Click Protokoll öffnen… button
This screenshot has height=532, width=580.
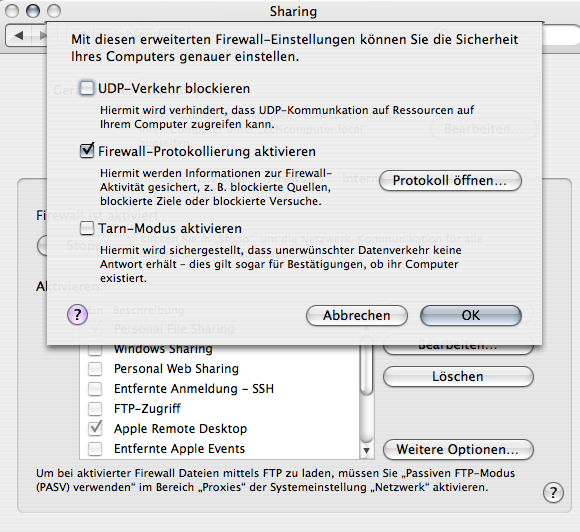[450, 181]
